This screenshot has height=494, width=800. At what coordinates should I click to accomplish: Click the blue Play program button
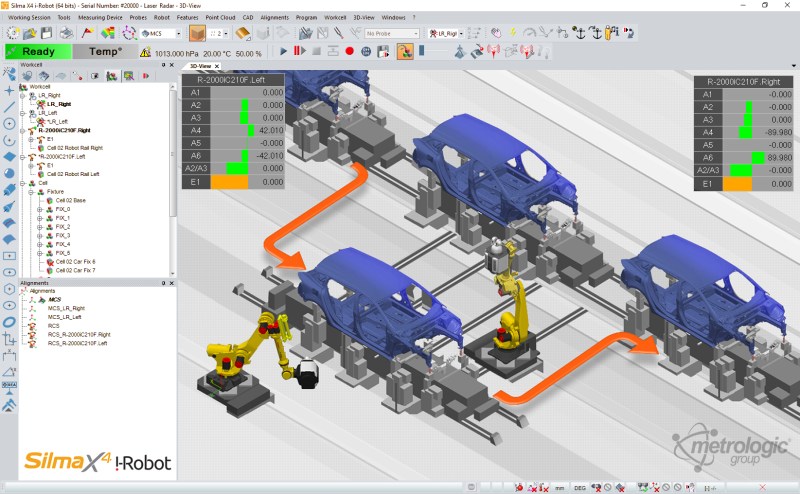coord(284,51)
